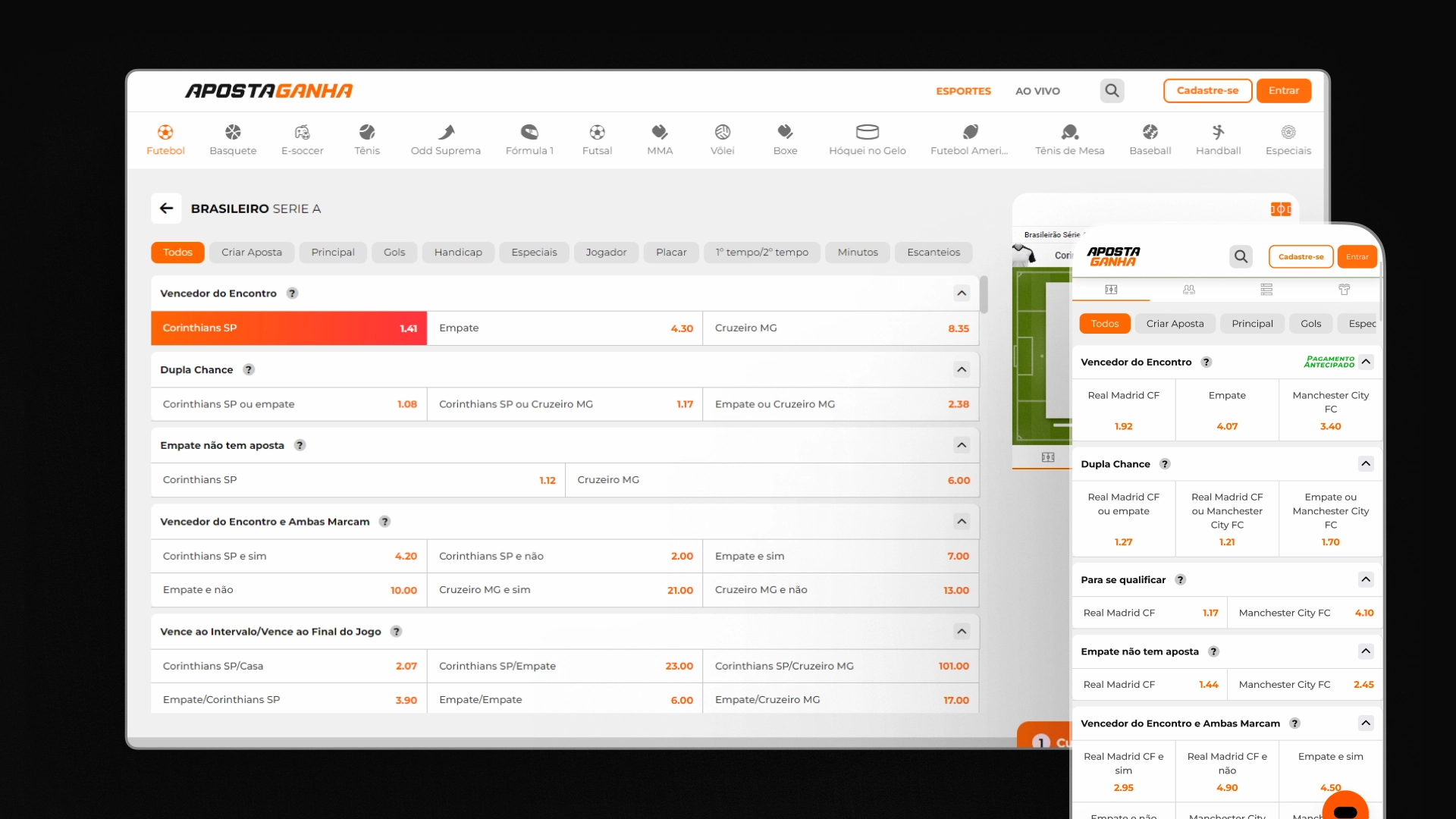Select Empate odds 4.30

click(565, 328)
